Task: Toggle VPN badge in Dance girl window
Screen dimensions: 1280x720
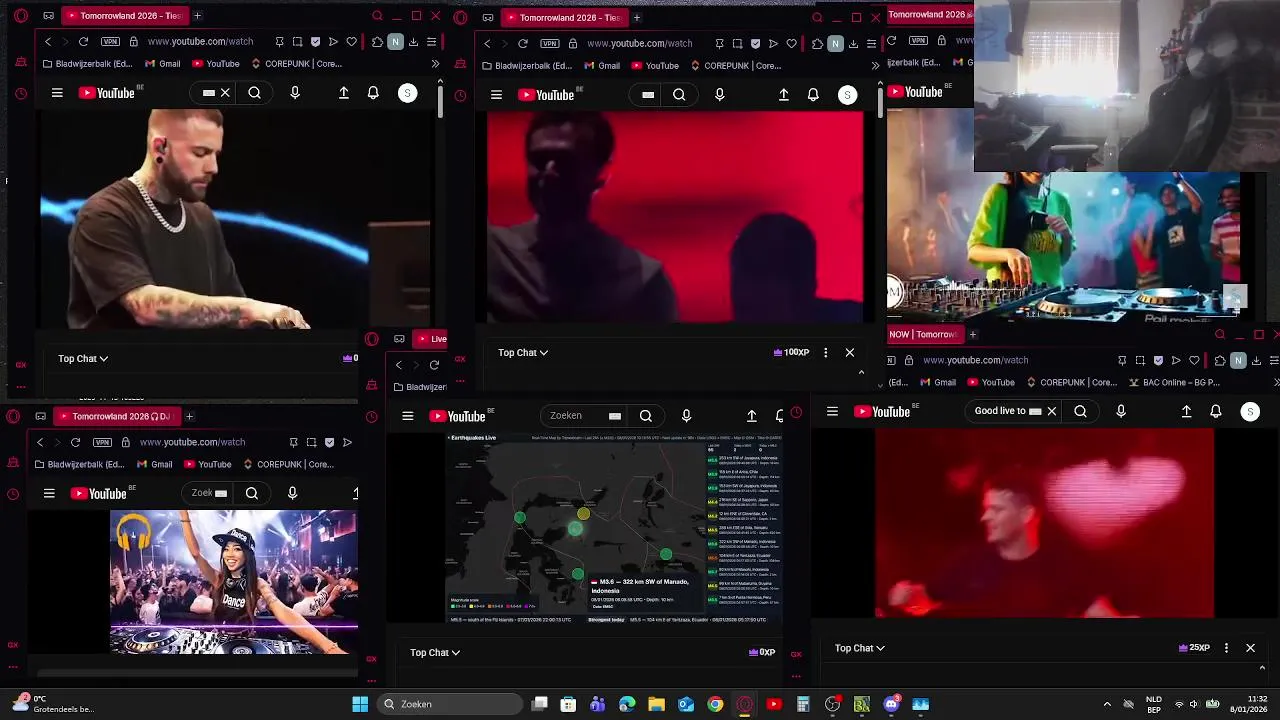Action: (x=102, y=442)
